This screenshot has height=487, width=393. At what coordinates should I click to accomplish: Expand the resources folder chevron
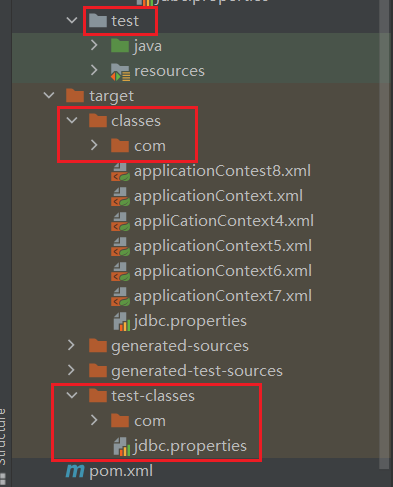94,70
